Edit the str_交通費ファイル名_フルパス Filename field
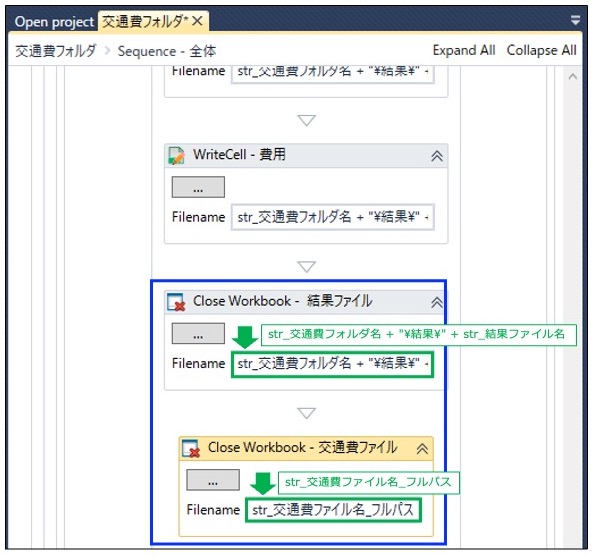 coord(333,510)
